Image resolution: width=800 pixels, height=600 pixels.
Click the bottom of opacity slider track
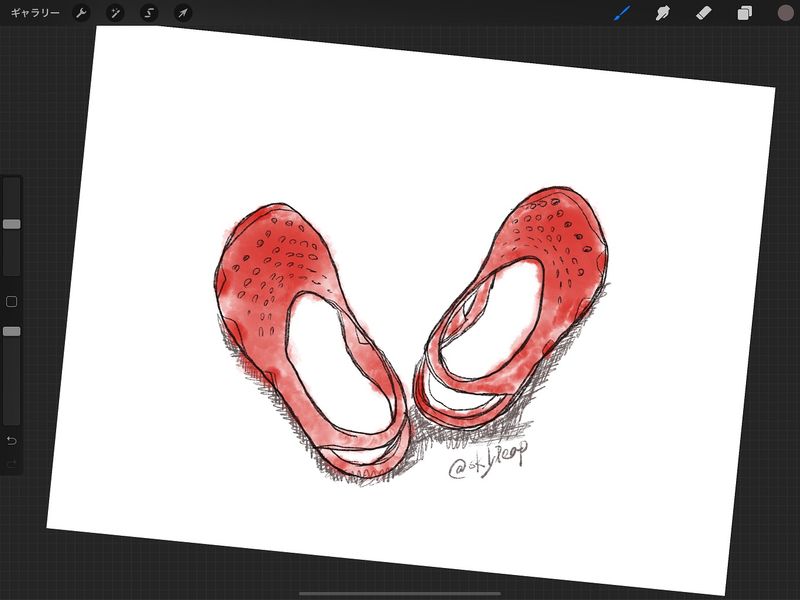12,420
